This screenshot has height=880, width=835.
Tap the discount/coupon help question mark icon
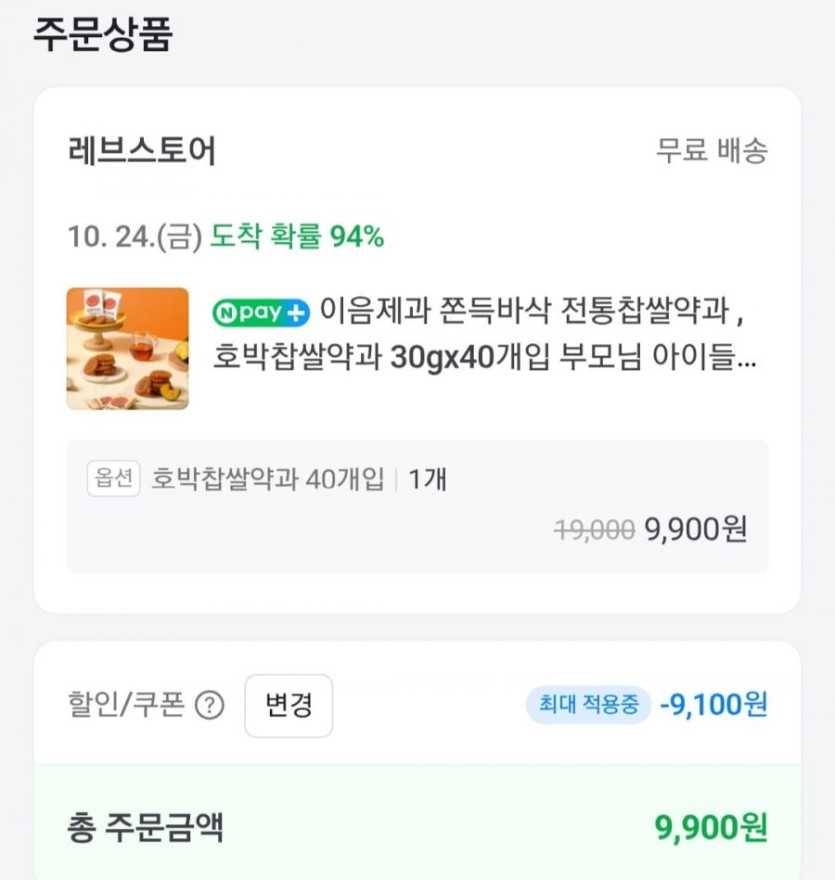point(209,706)
